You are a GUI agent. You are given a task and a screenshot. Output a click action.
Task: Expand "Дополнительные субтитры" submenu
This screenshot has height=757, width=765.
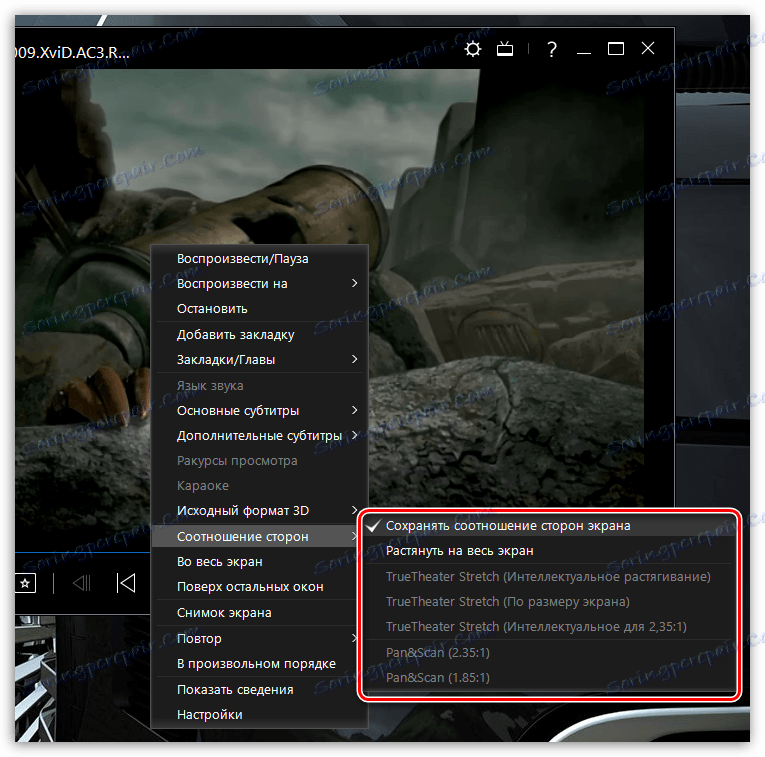click(260, 436)
